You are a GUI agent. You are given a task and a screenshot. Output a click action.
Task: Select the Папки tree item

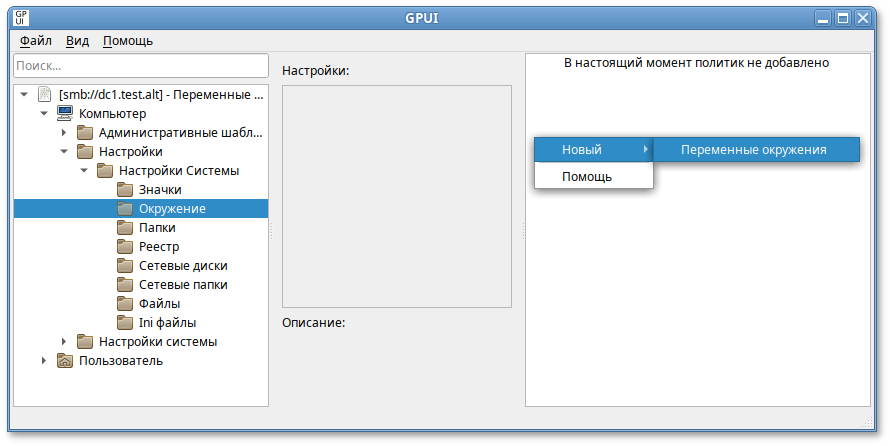[x=157, y=228]
